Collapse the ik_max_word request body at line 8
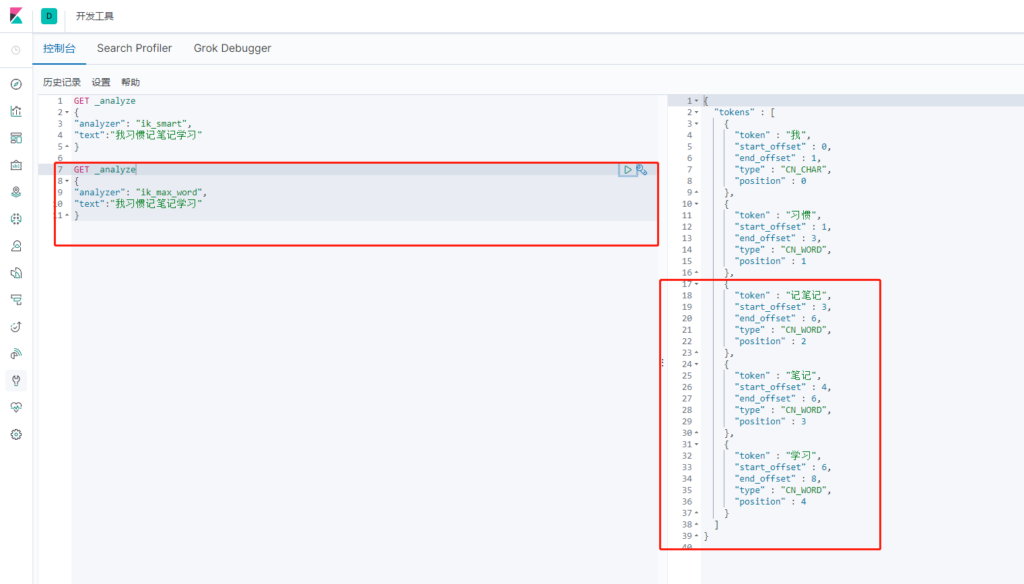 (67, 181)
